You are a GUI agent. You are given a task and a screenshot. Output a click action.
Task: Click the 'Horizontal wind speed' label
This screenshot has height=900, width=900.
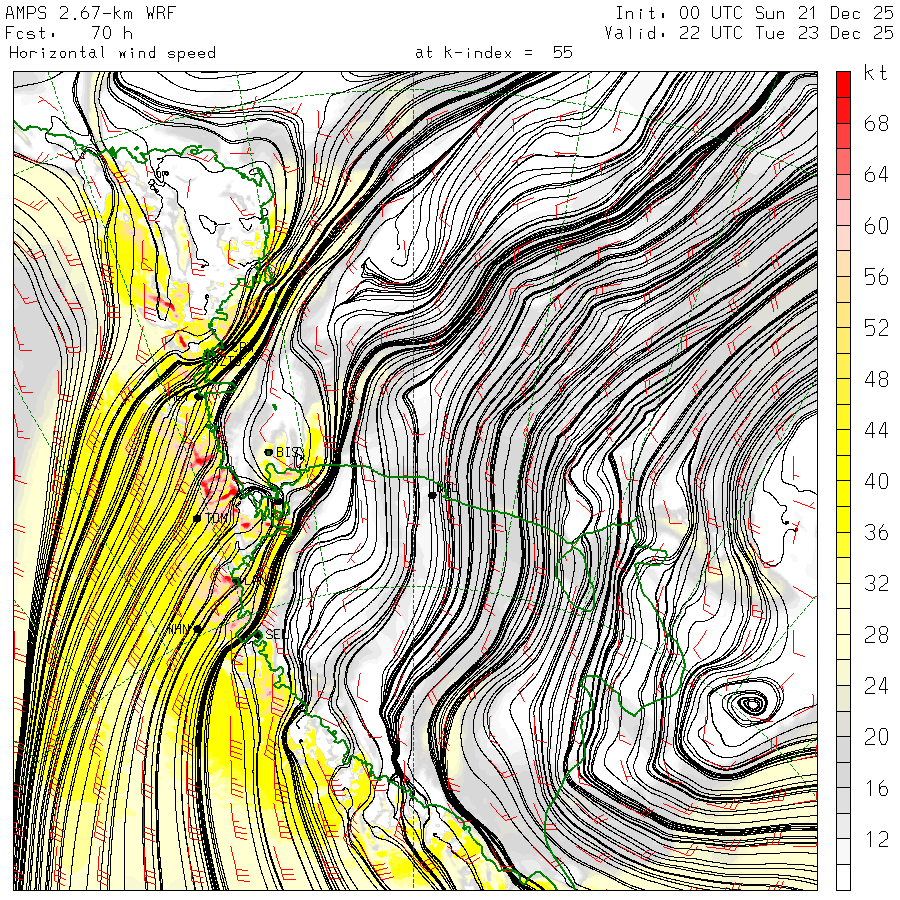(112, 53)
